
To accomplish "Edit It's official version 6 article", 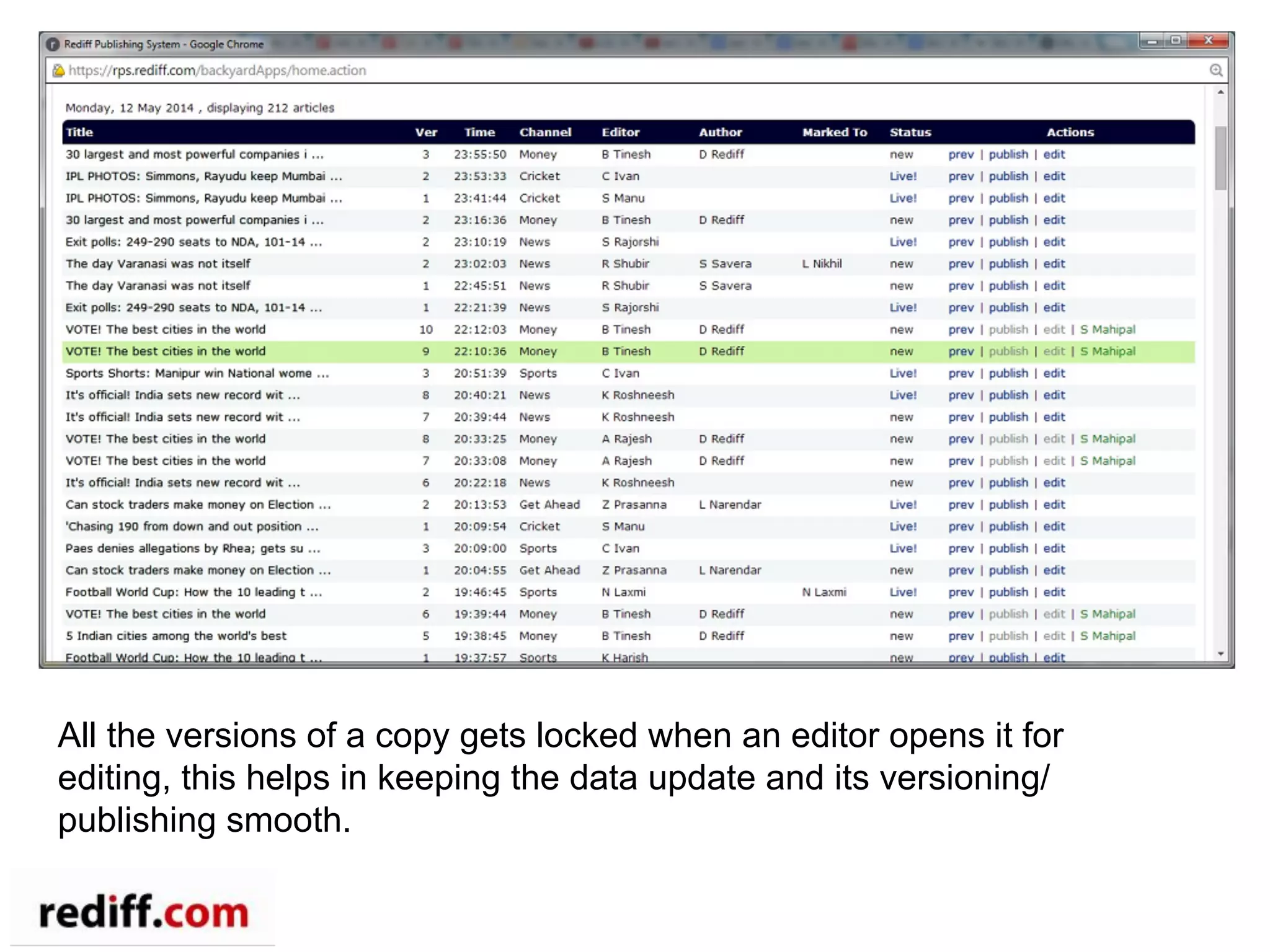I will [1054, 483].
